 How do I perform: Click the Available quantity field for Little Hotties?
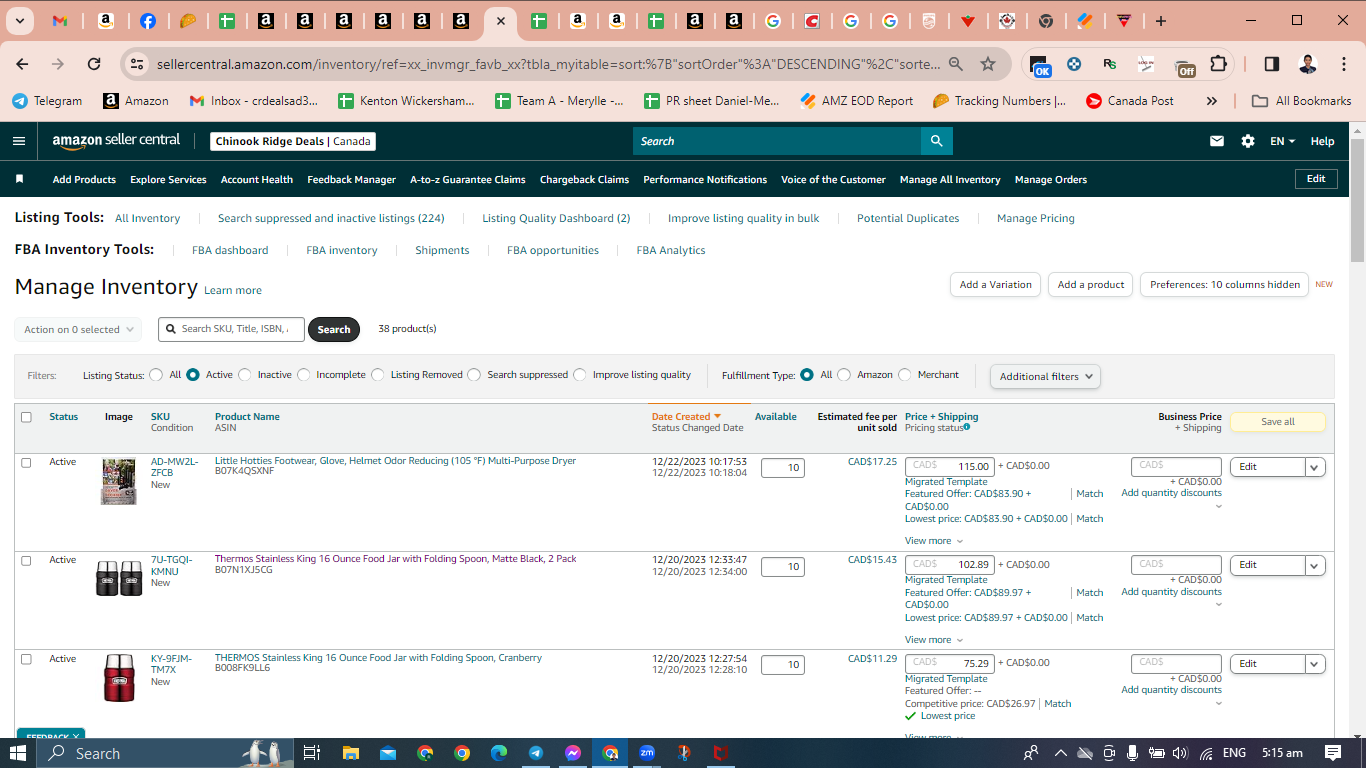tap(783, 468)
